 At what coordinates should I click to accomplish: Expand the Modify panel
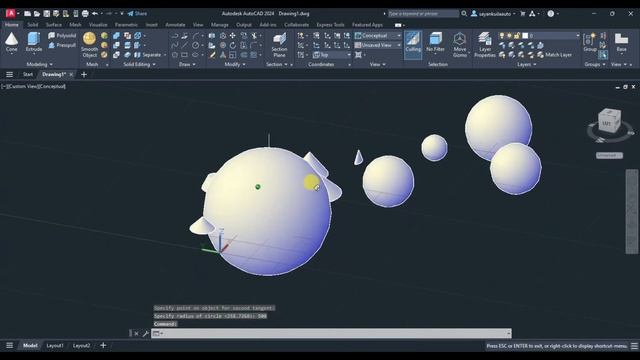click(x=235, y=64)
